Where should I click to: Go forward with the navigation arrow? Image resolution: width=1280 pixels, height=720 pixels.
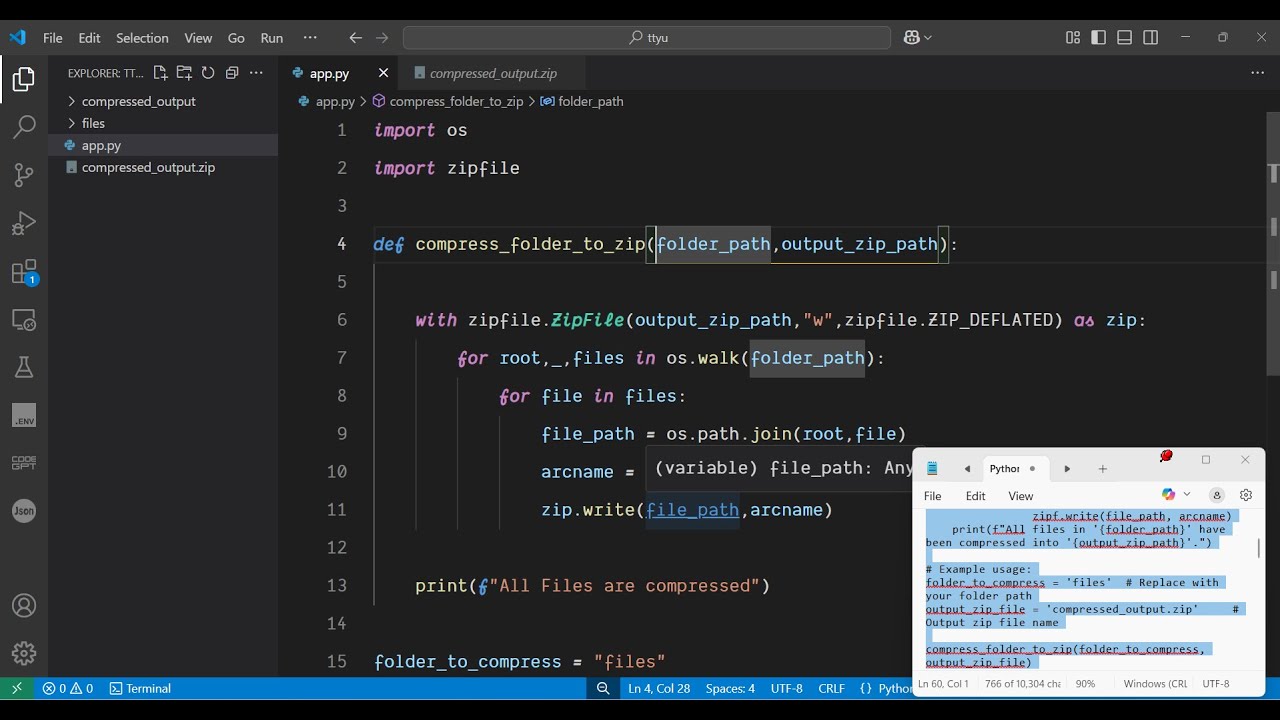pyautogui.click(x=382, y=38)
